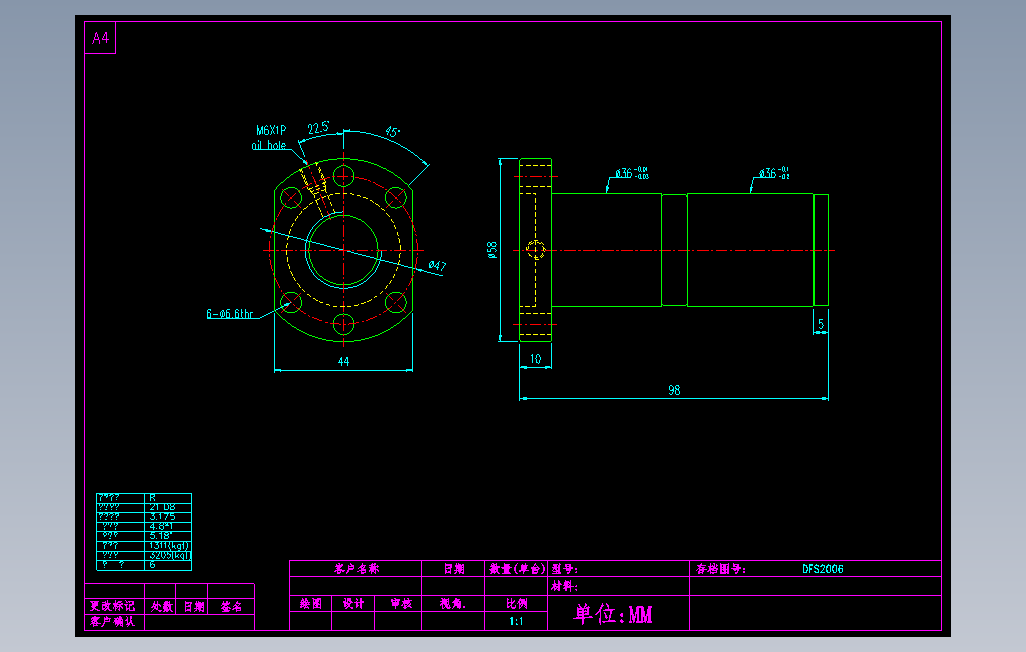This screenshot has width=1026, height=652.
Task: Select the 视角. cell
Action: (453, 604)
